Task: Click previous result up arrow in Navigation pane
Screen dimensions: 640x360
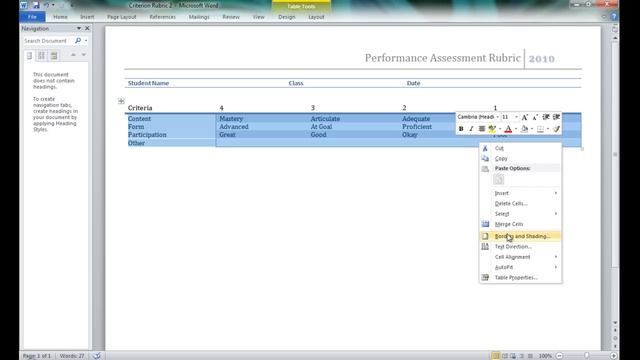Action: pos(73,55)
